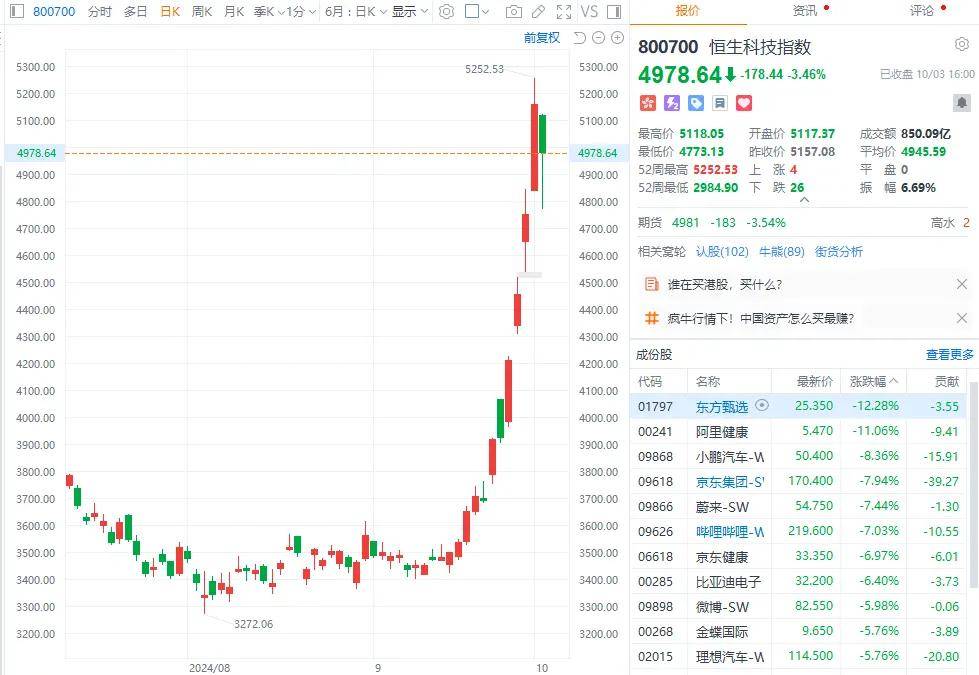The image size is (979, 675).
Task: Toggle target indicator on 东方甄选 row
Action: click(x=762, y=406)
